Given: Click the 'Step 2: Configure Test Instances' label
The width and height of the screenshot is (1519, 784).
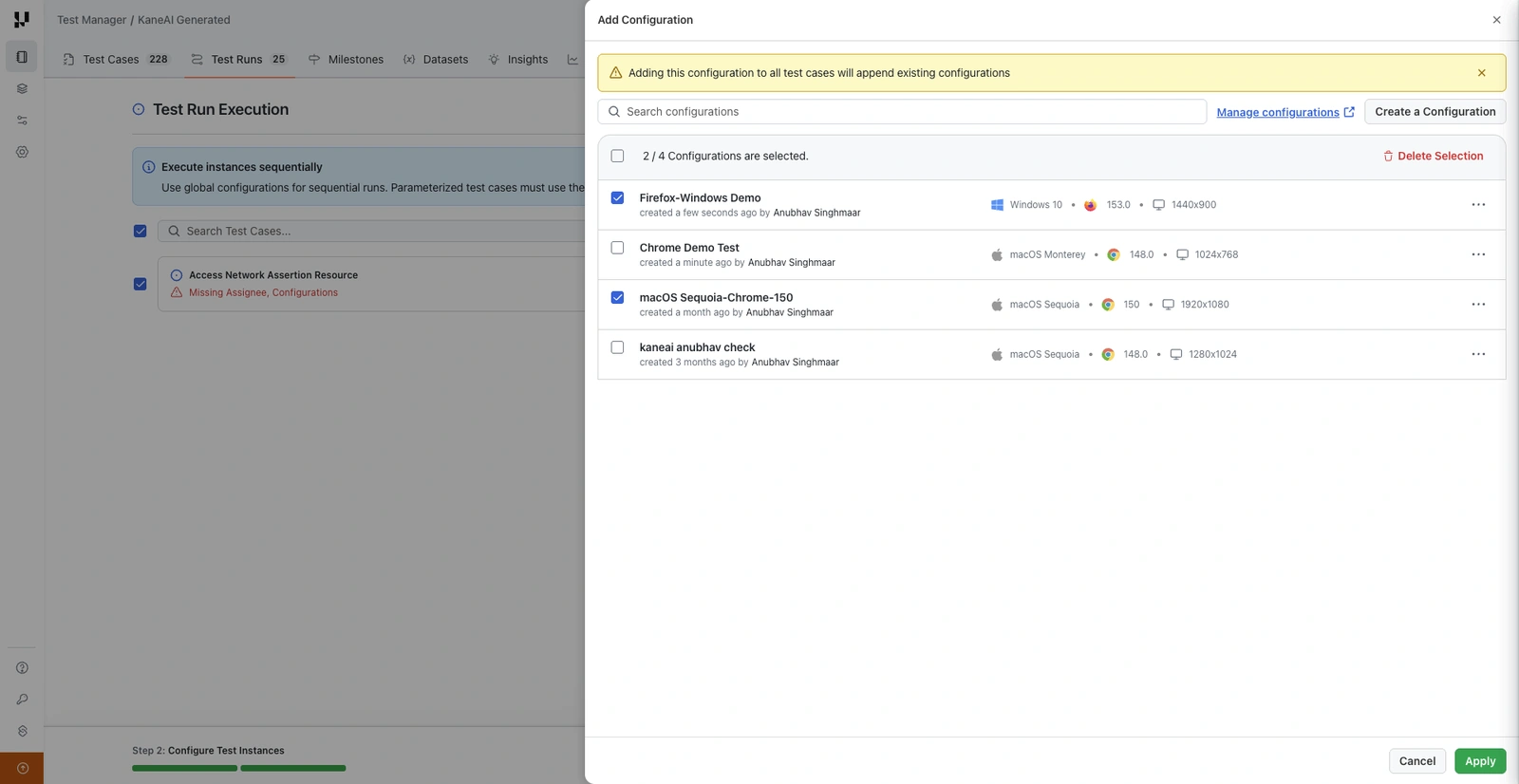Looking at the screenshot, I should [208, 751].
